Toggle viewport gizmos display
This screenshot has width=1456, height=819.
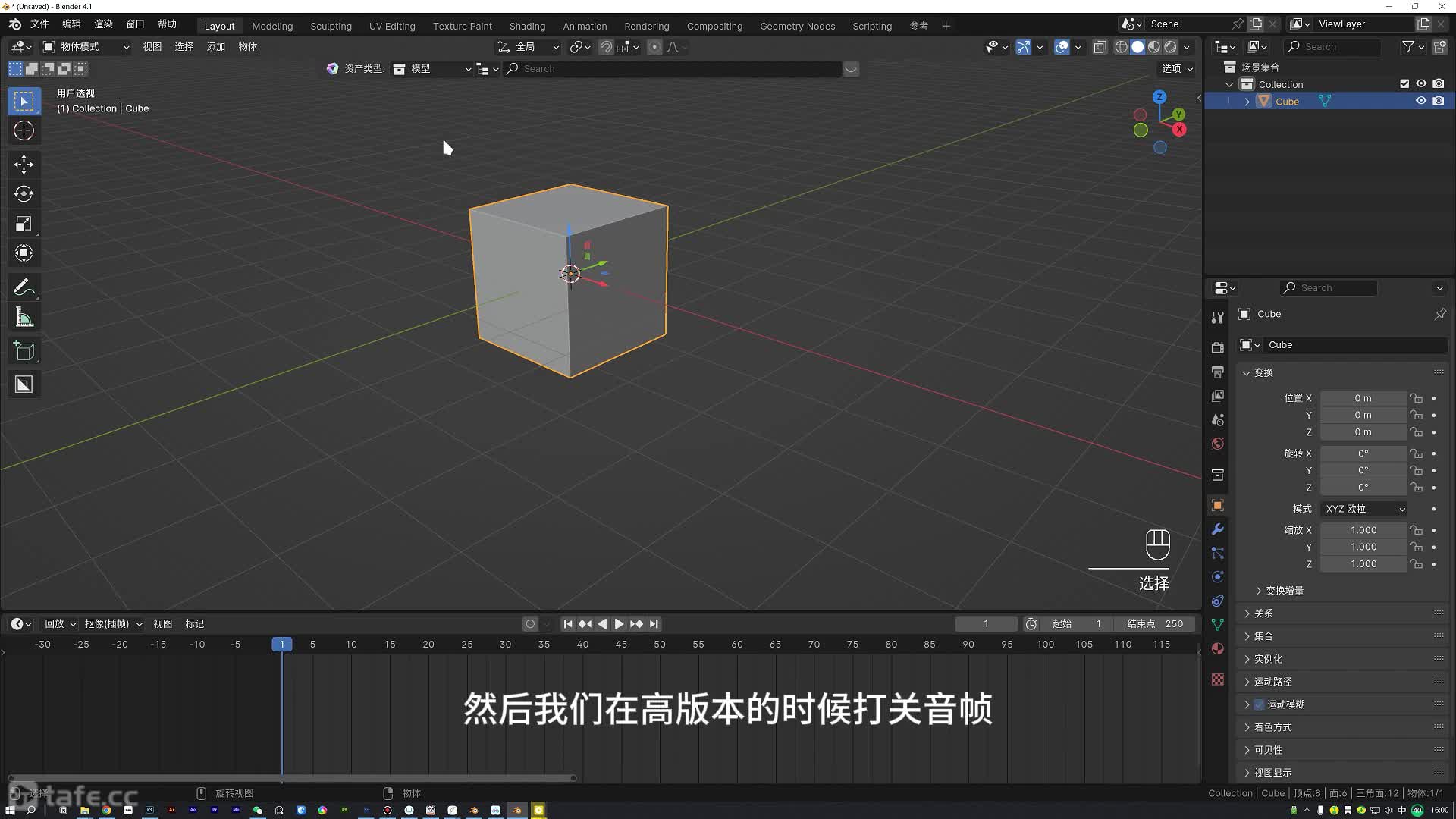[1024, 47]
